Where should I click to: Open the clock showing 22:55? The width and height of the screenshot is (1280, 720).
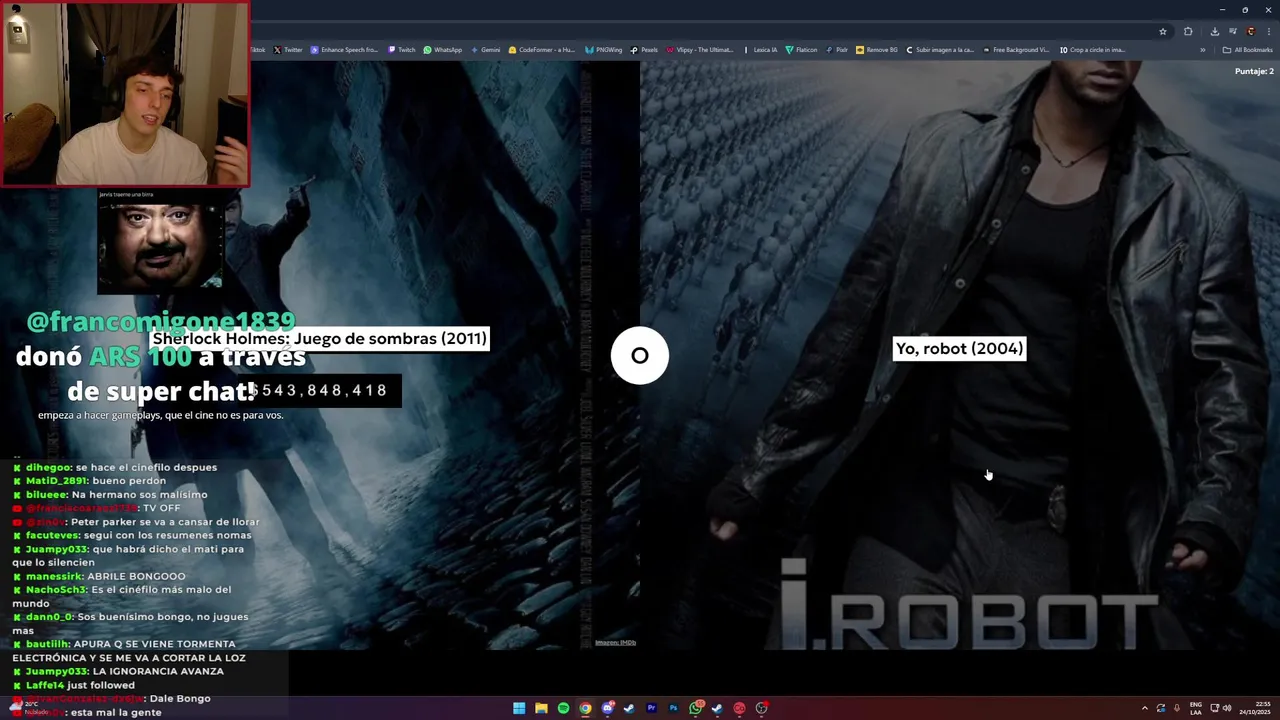point(1254,708)
